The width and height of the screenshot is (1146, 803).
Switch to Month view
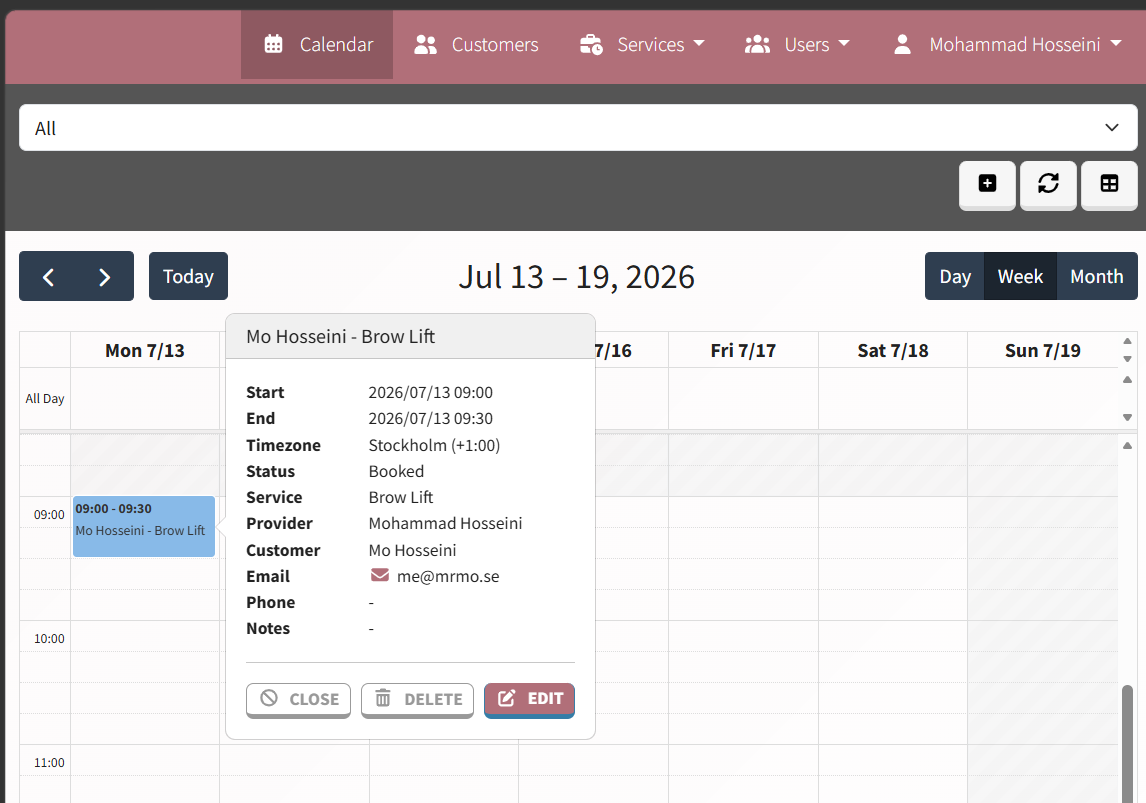[x=1096, y=276]
